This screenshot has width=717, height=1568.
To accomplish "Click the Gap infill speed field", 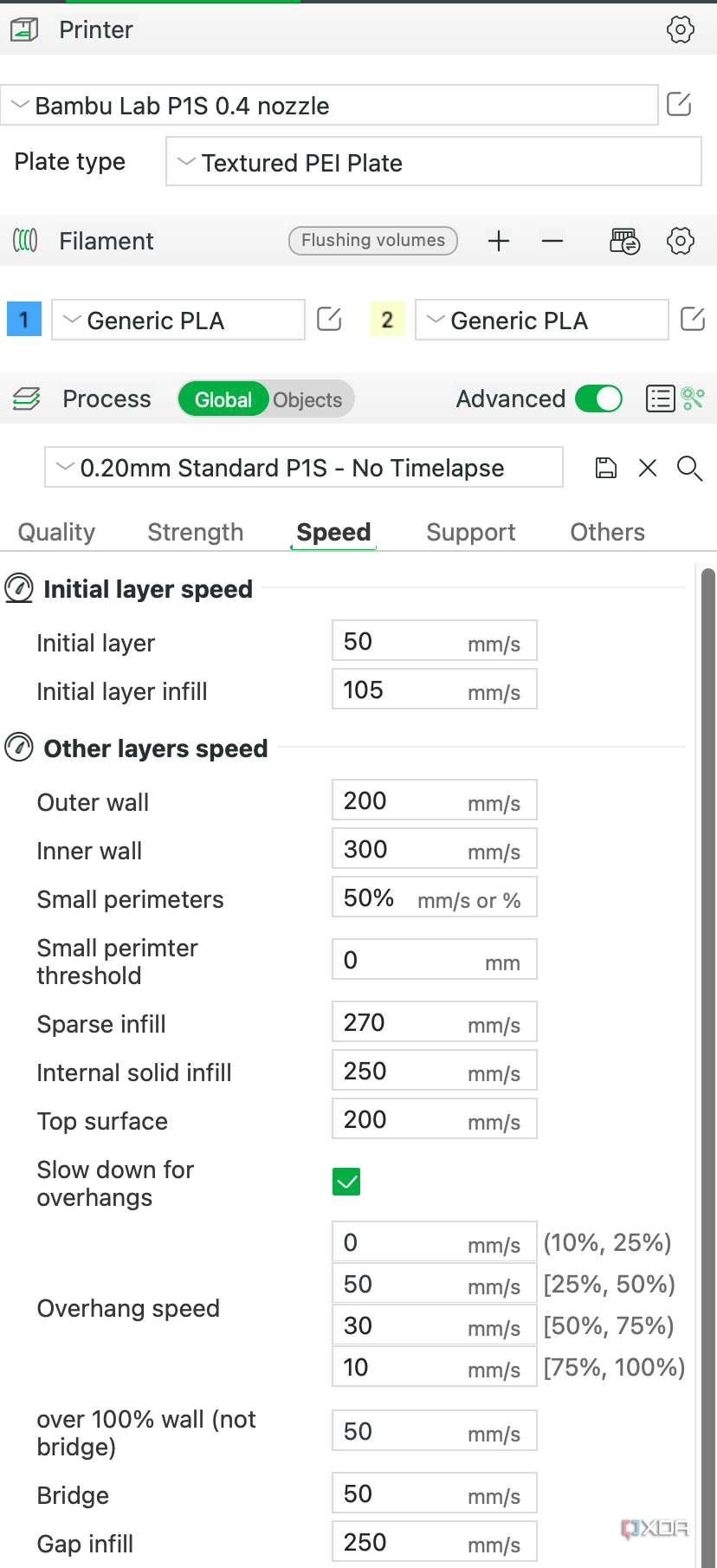I will coord(435,1542).
